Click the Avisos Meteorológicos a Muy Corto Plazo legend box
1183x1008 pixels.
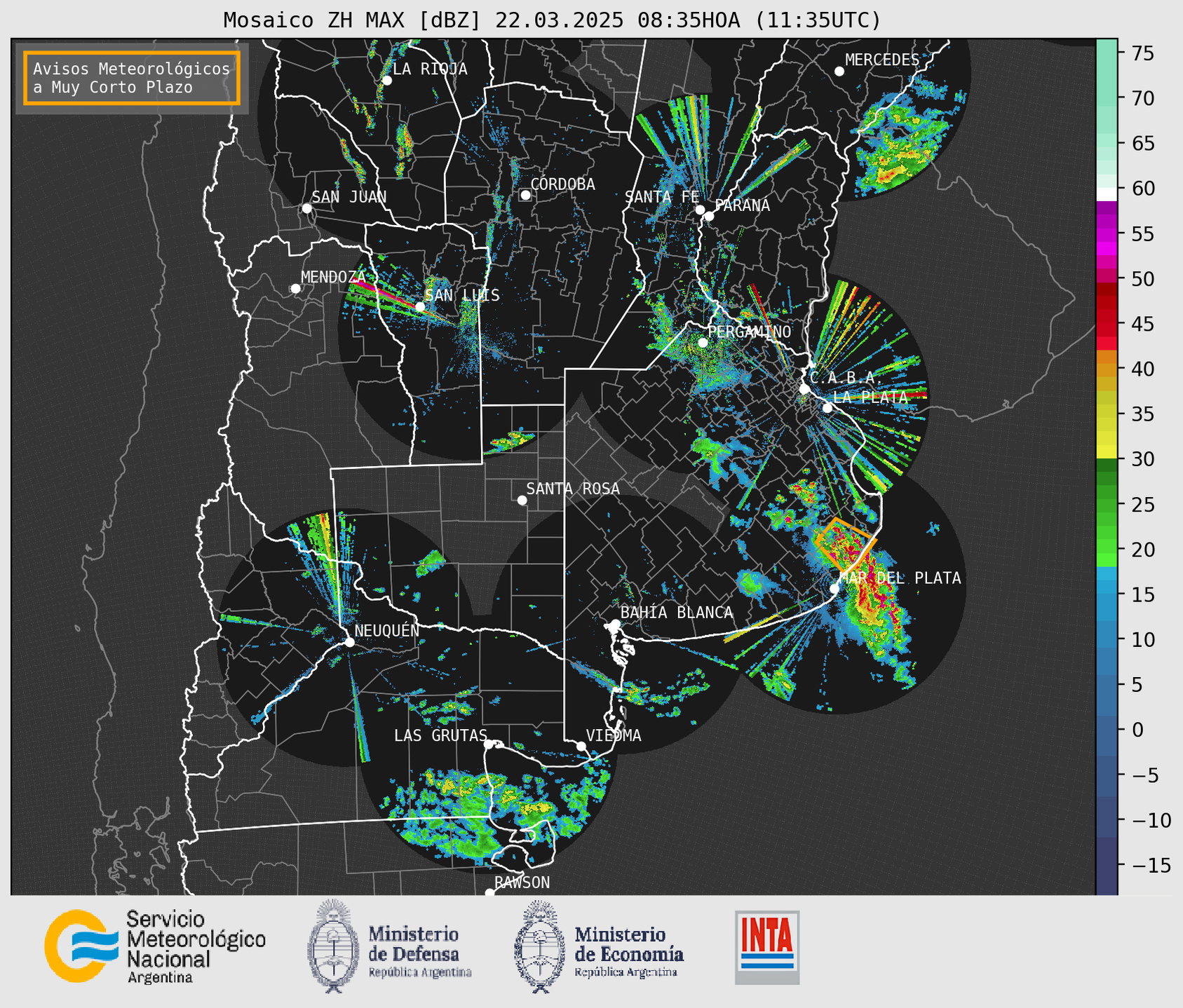[x=132, y=78]
